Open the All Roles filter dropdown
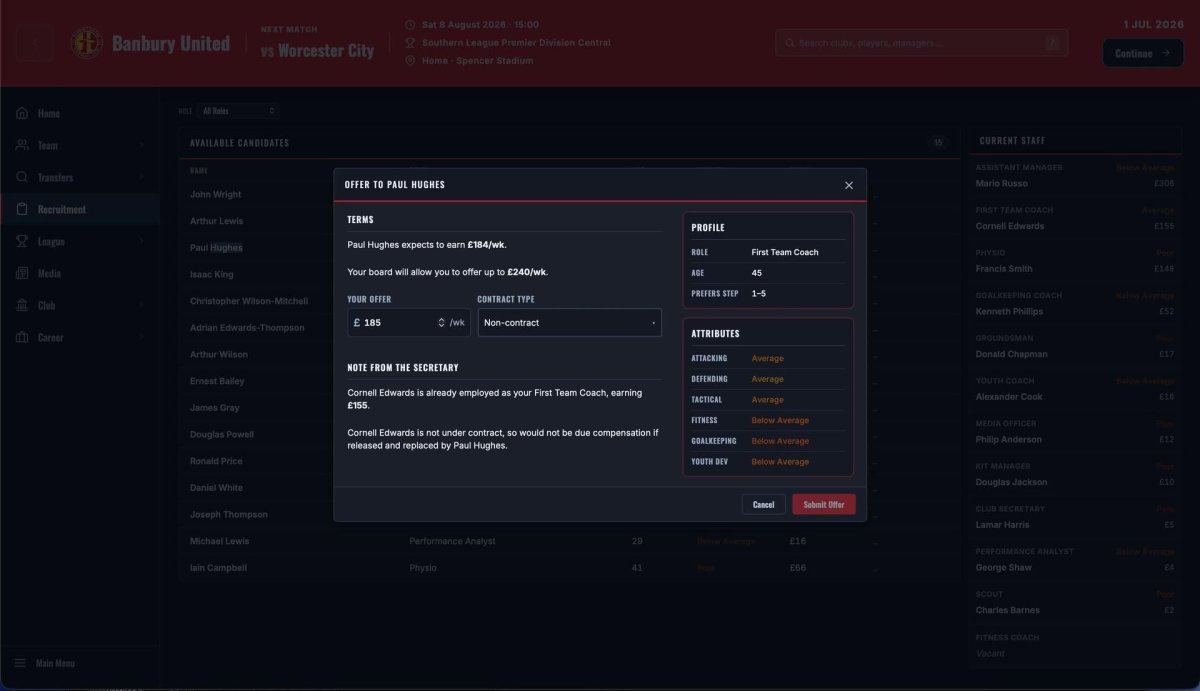1200x691 pixels. pyautogui.click(x=236, y=111)
